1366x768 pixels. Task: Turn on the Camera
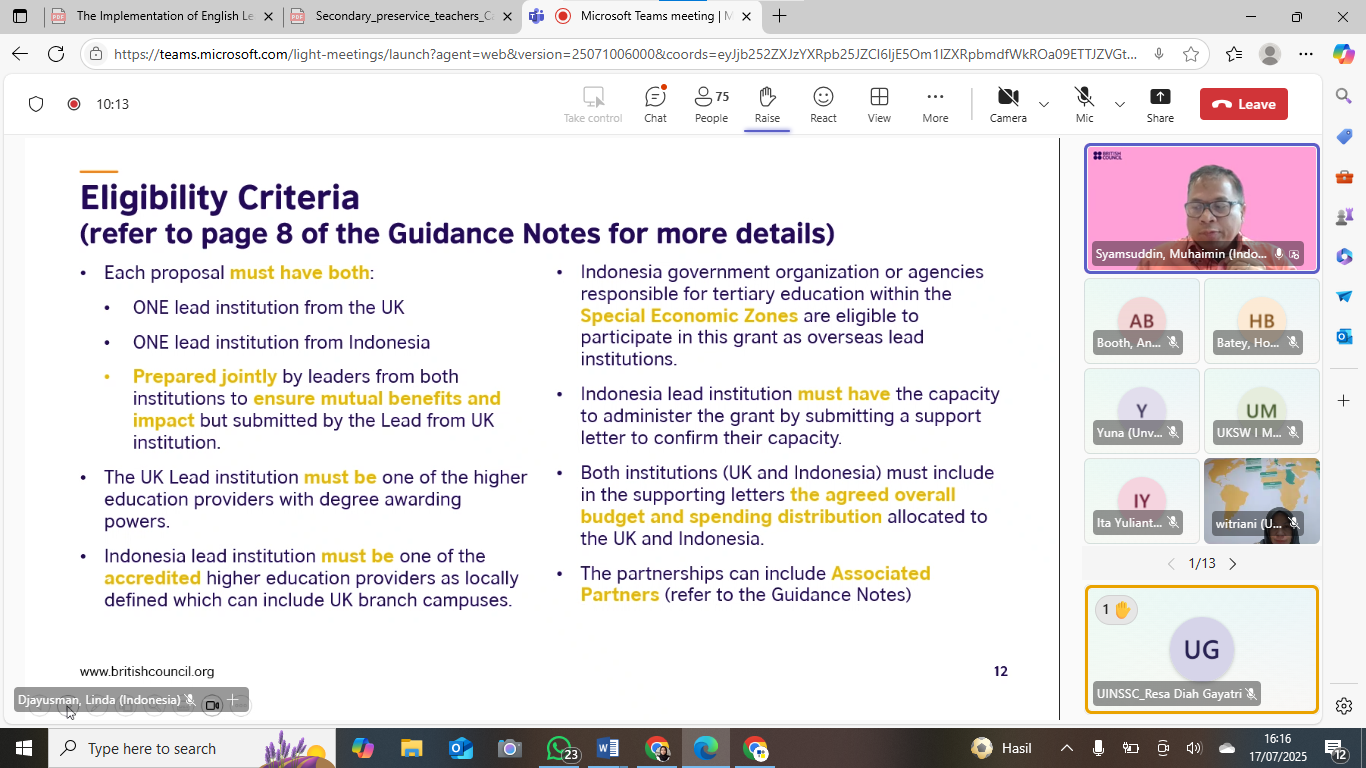(1008, 104)
